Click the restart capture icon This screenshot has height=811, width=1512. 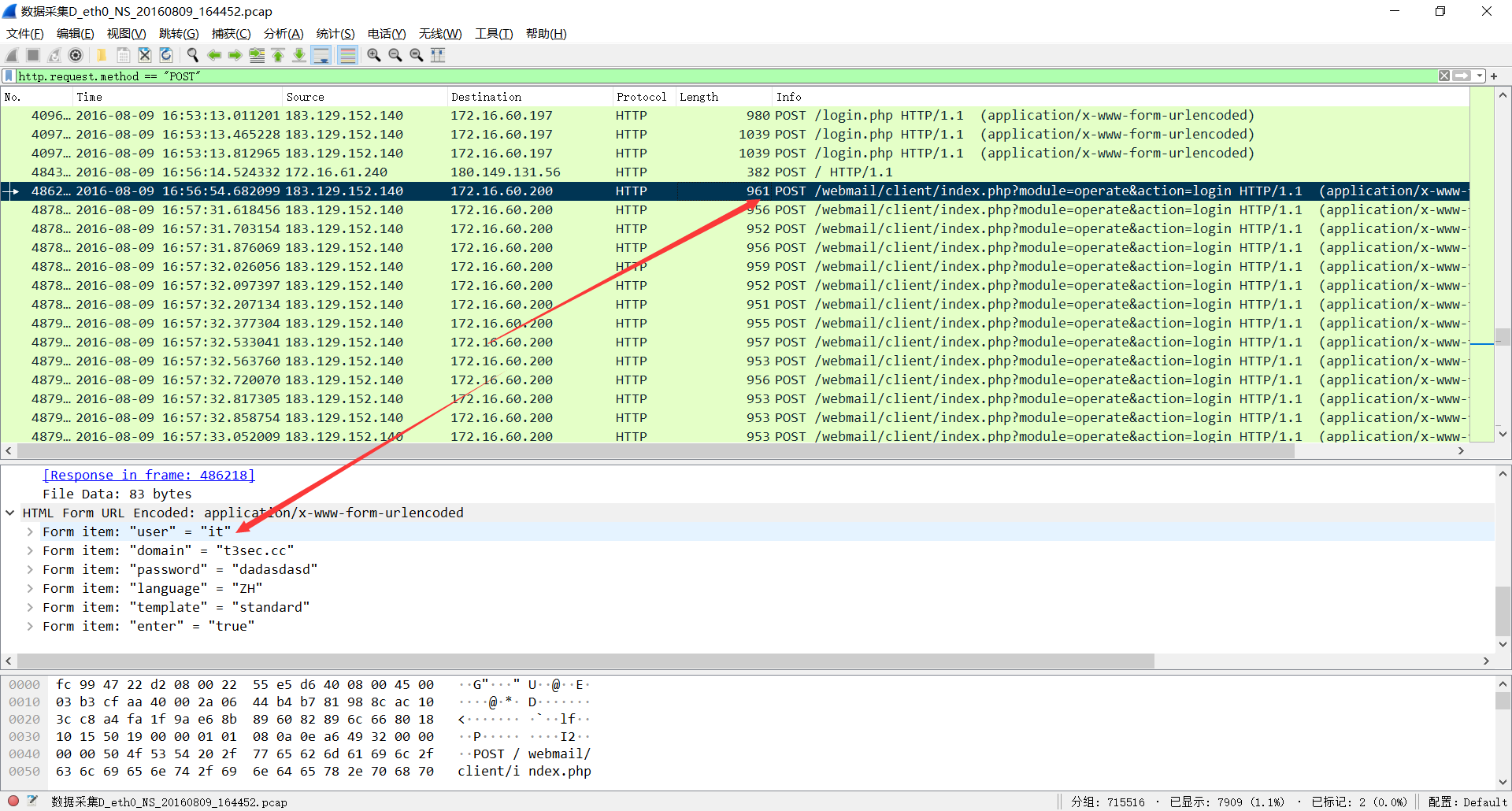pos(54,55)
